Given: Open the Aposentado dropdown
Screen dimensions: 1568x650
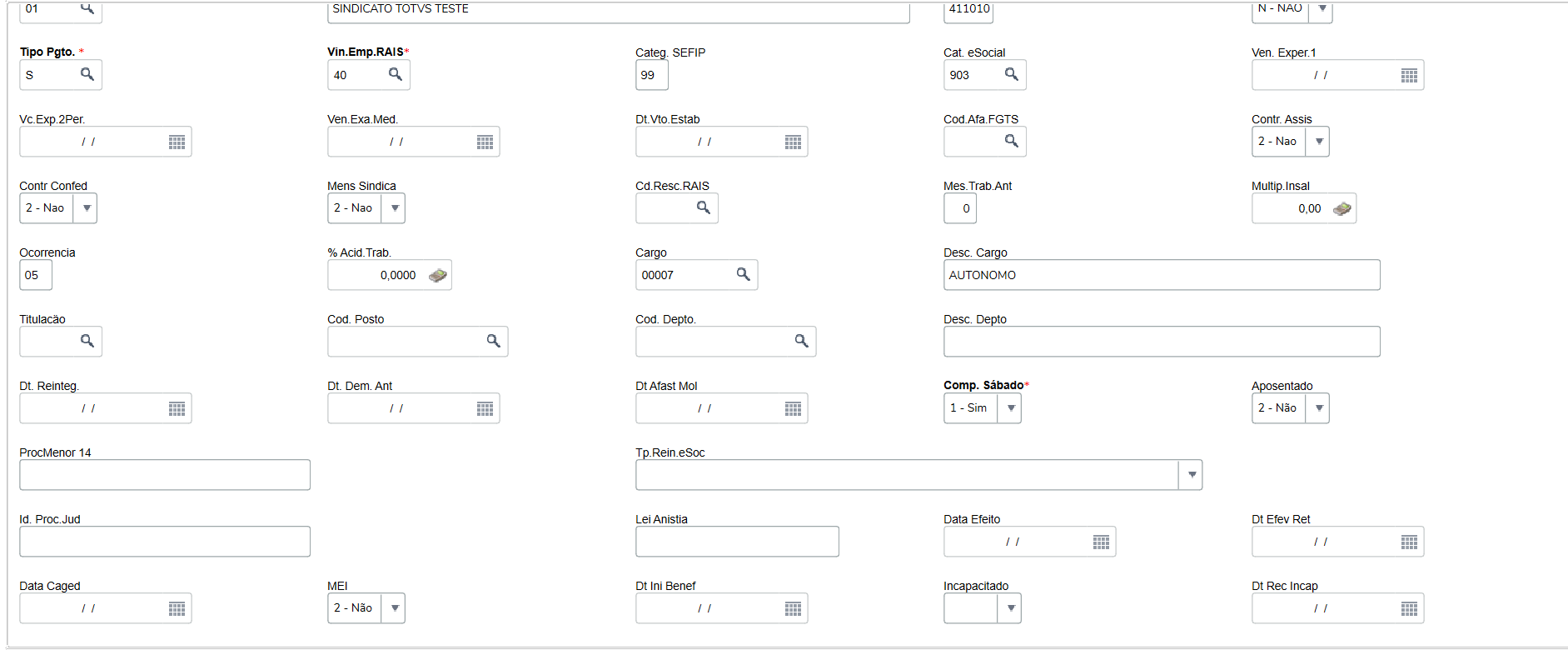Looking at the screenshot, I should tap(1319, 408).
